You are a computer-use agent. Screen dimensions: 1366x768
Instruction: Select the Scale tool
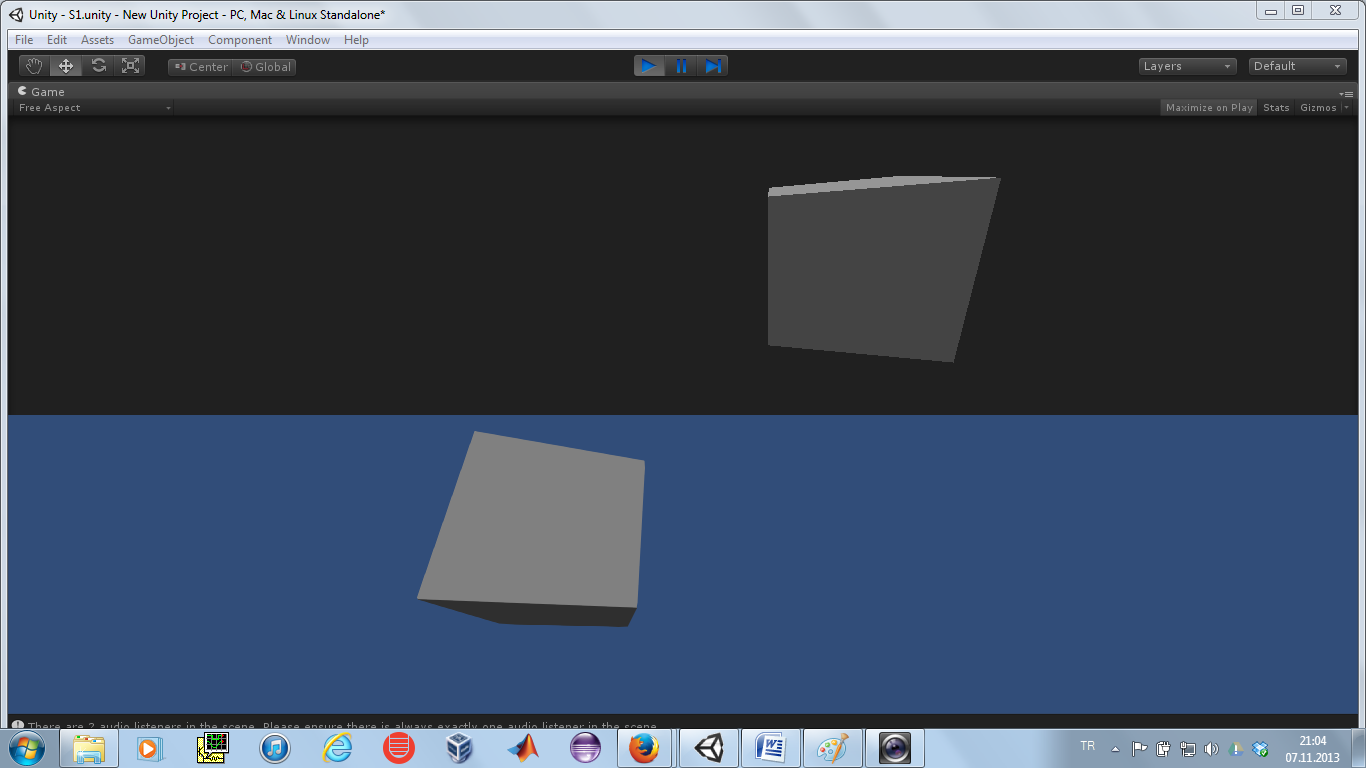(x=130, y=66)
